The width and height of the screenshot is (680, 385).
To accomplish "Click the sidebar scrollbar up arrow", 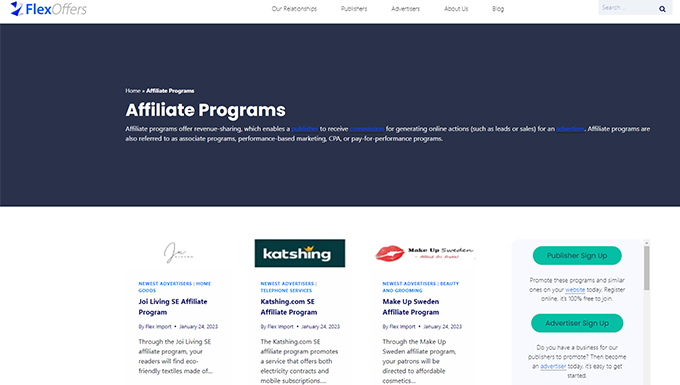I will (647, 243).
